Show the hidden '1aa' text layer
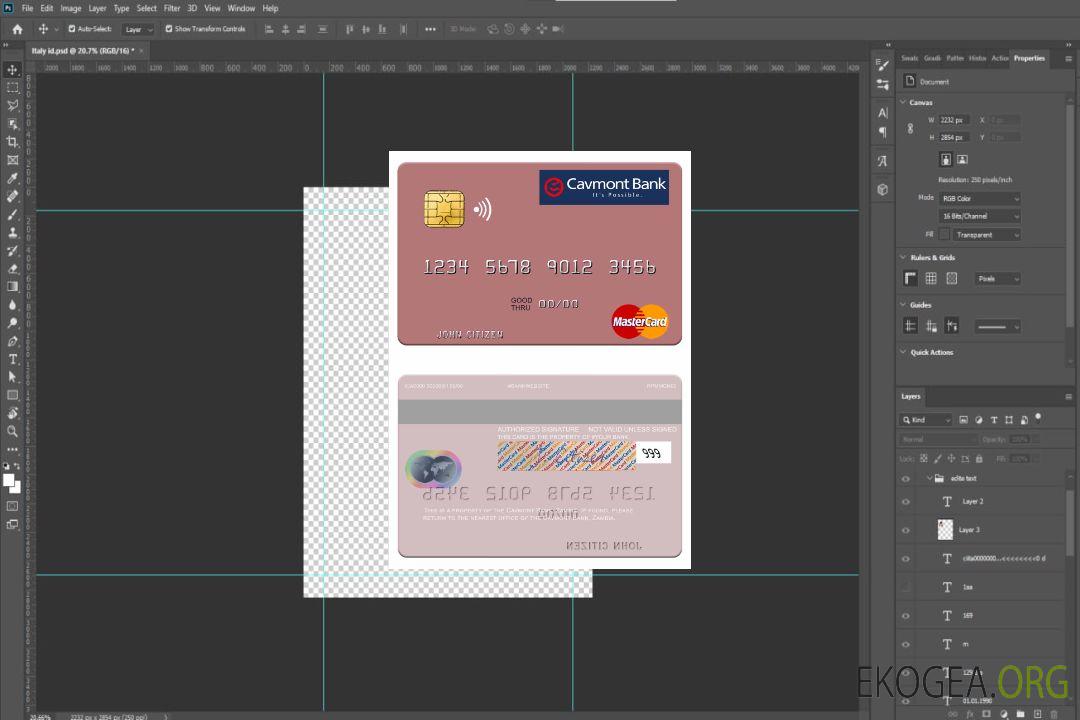The width and height of the screenshot is (1080, 720). click(x=906, y=587)
